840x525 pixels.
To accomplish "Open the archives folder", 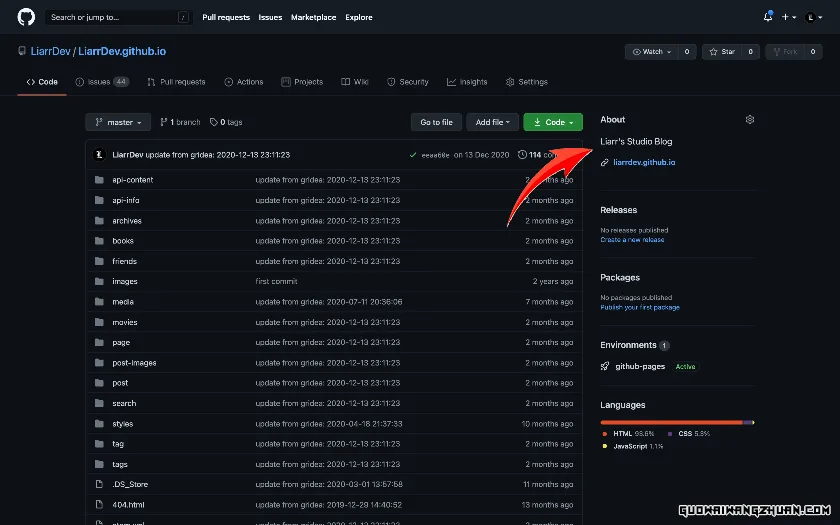I will 126,221.
